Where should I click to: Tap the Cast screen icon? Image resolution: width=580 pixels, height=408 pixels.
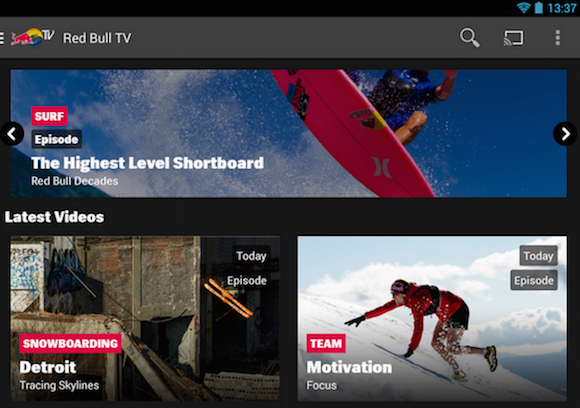point(513,38)
